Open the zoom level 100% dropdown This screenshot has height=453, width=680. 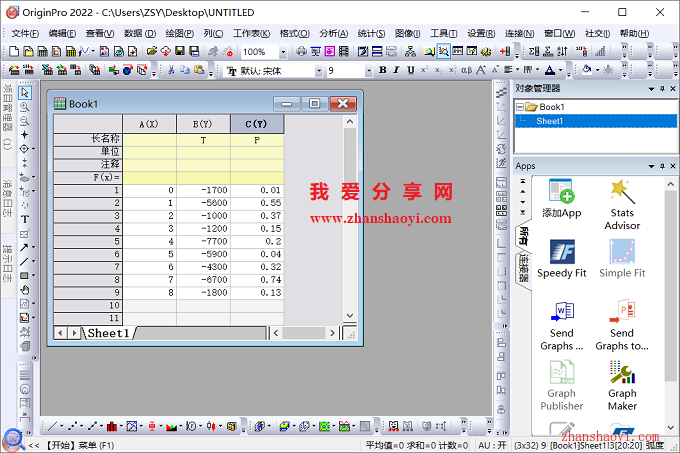click(283, 52)
